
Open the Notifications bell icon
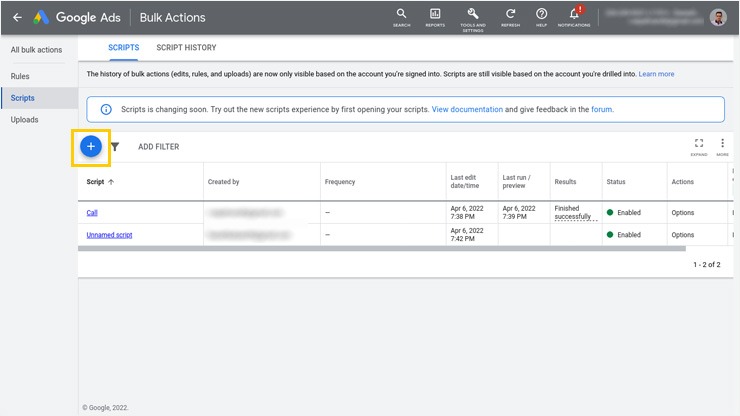[574, 15]
